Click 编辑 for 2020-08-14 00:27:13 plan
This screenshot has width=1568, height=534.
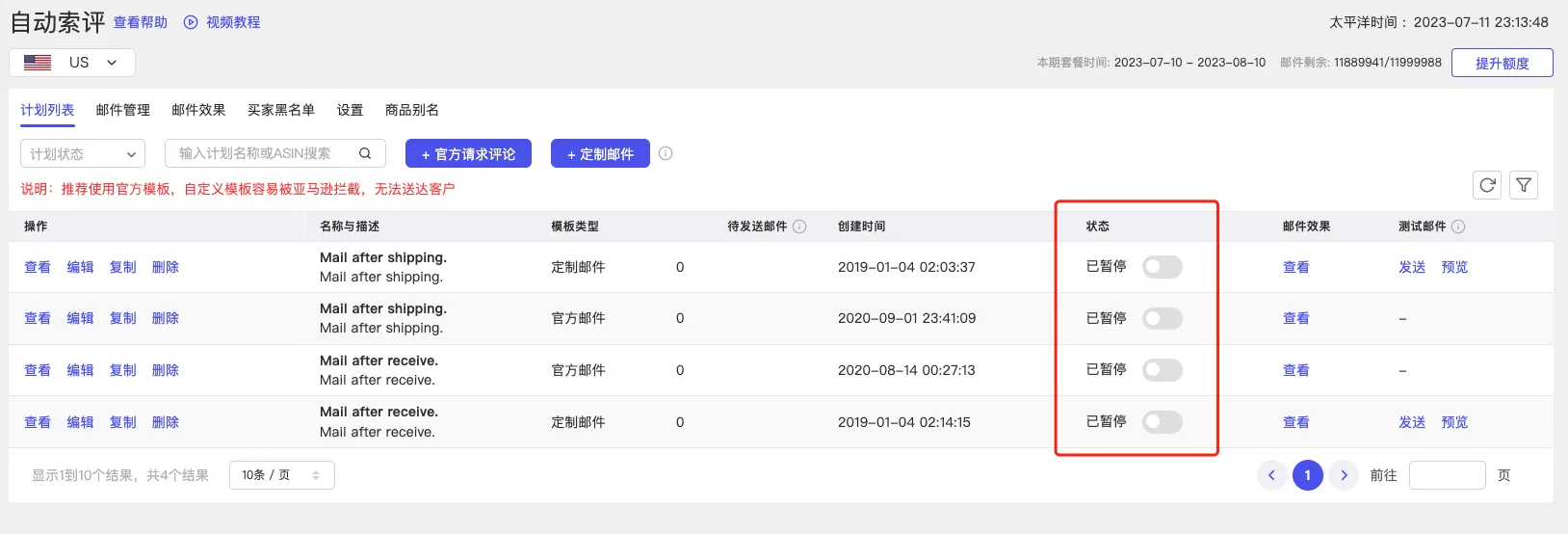80,370
